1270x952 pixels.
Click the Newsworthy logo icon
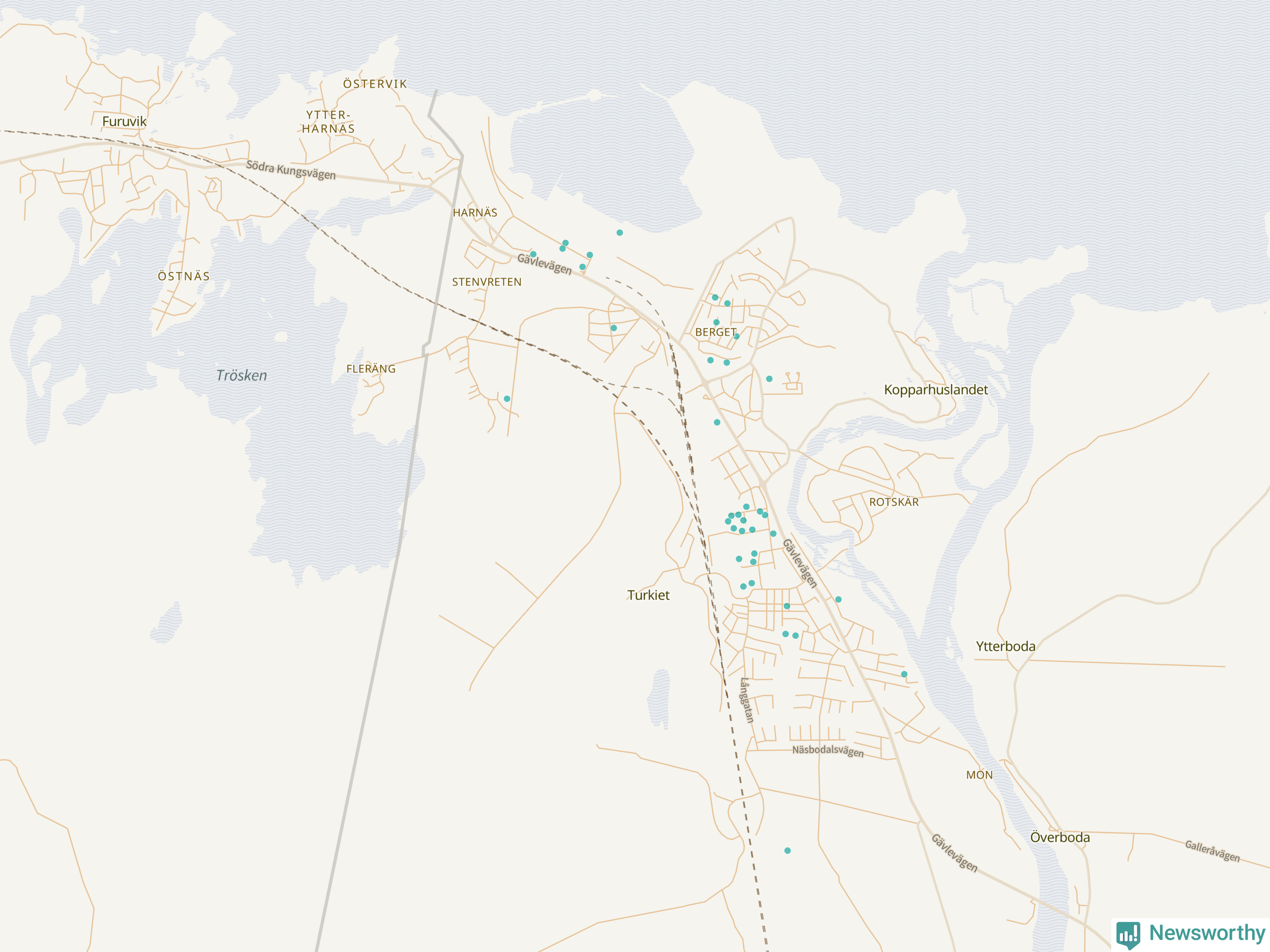pyautogui.click(x=1128, y=934)
